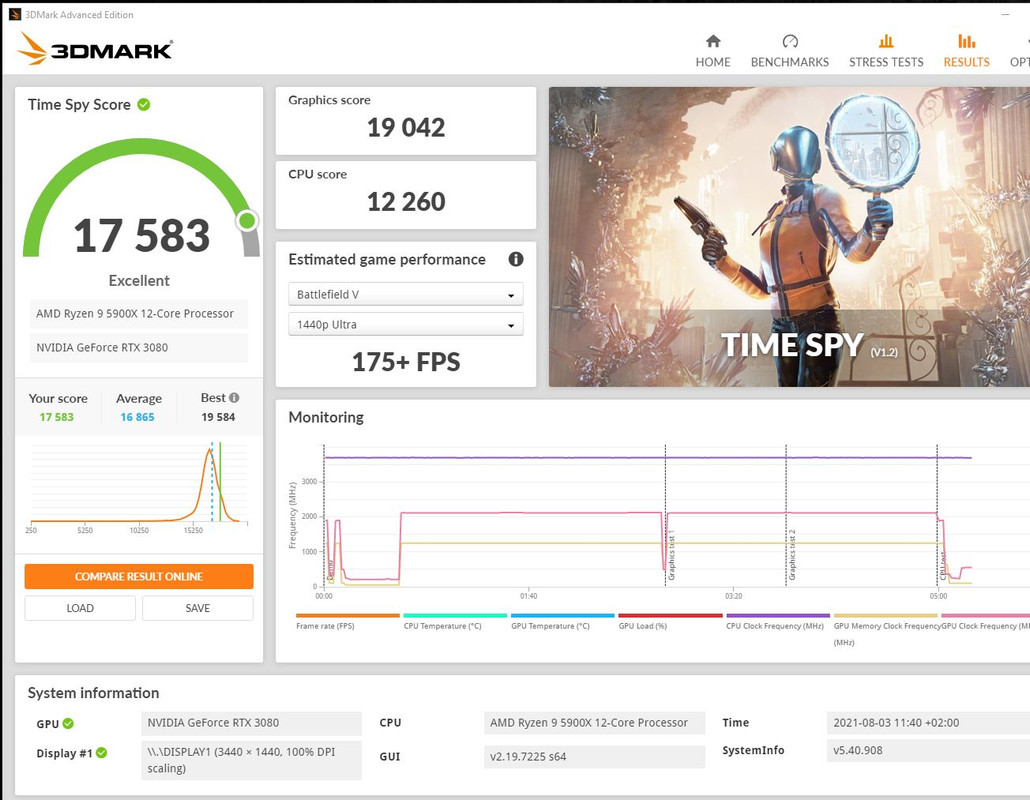The width and height of the screenshot is (1030, 800).
Task: Open the 1440p Ultra resolution dropdown
Action: click(x=405, y=324)
